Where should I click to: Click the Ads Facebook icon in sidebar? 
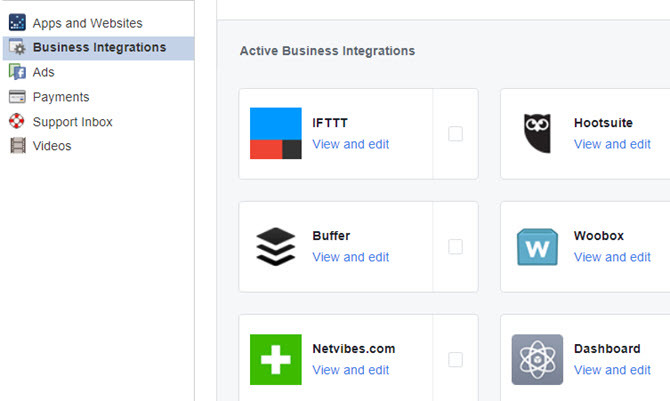(17, 72)
